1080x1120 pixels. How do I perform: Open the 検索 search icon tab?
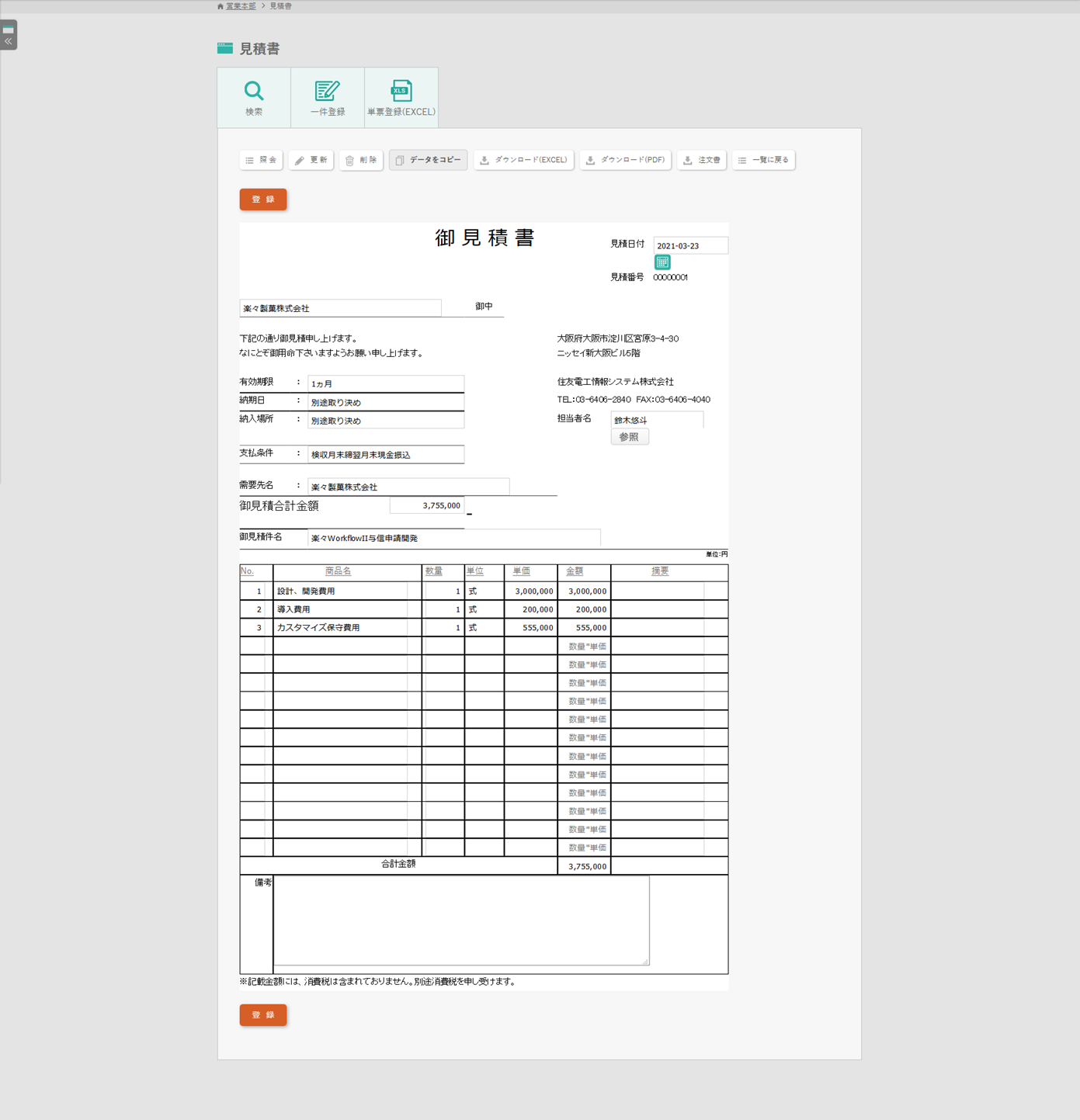(x=254, y=98)
